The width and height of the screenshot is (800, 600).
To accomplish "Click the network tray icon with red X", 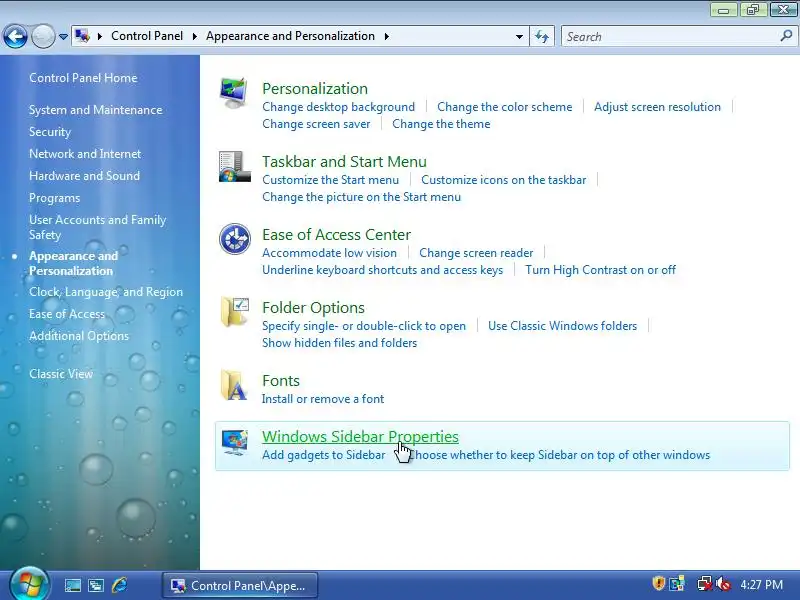I will (705, 584).
